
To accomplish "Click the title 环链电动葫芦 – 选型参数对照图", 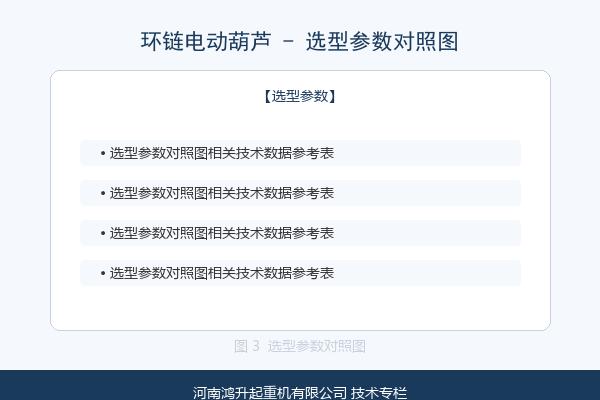I will 300,41.
